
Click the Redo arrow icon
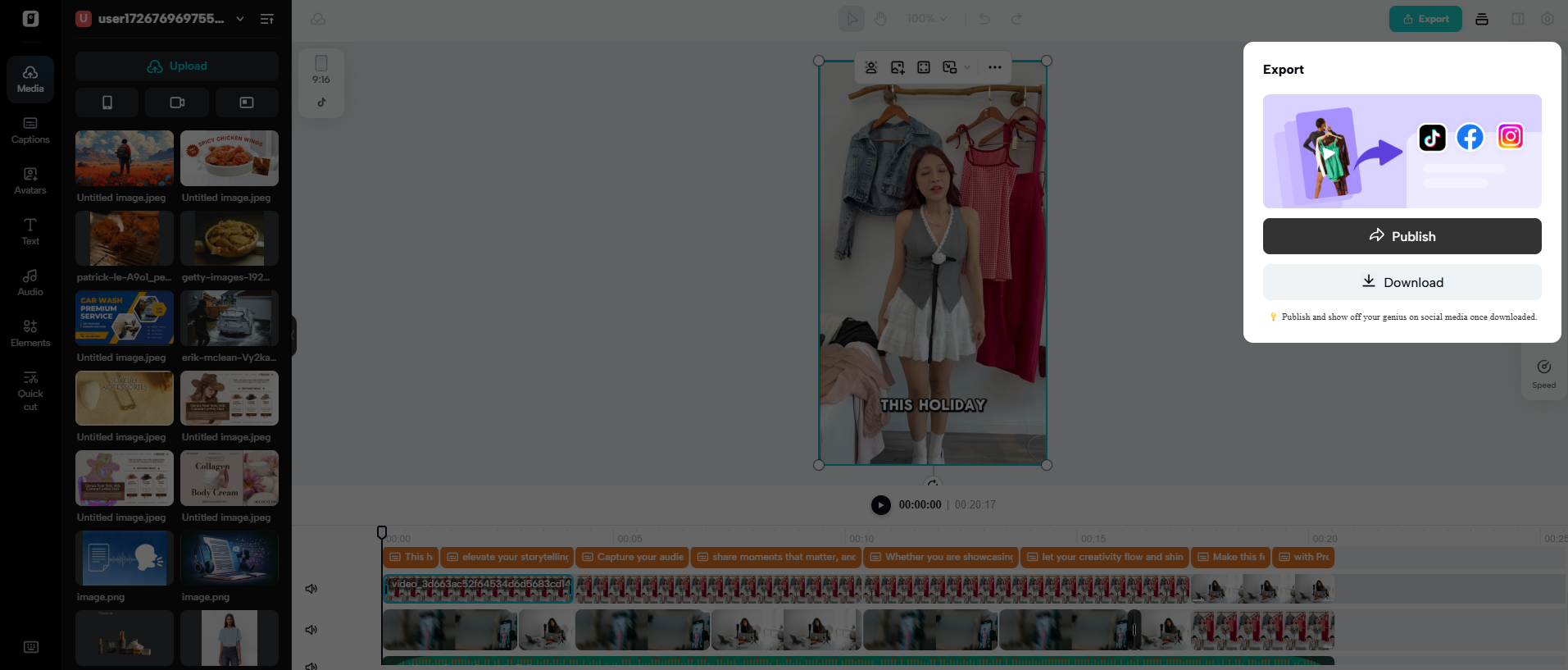click(1016, 19)
